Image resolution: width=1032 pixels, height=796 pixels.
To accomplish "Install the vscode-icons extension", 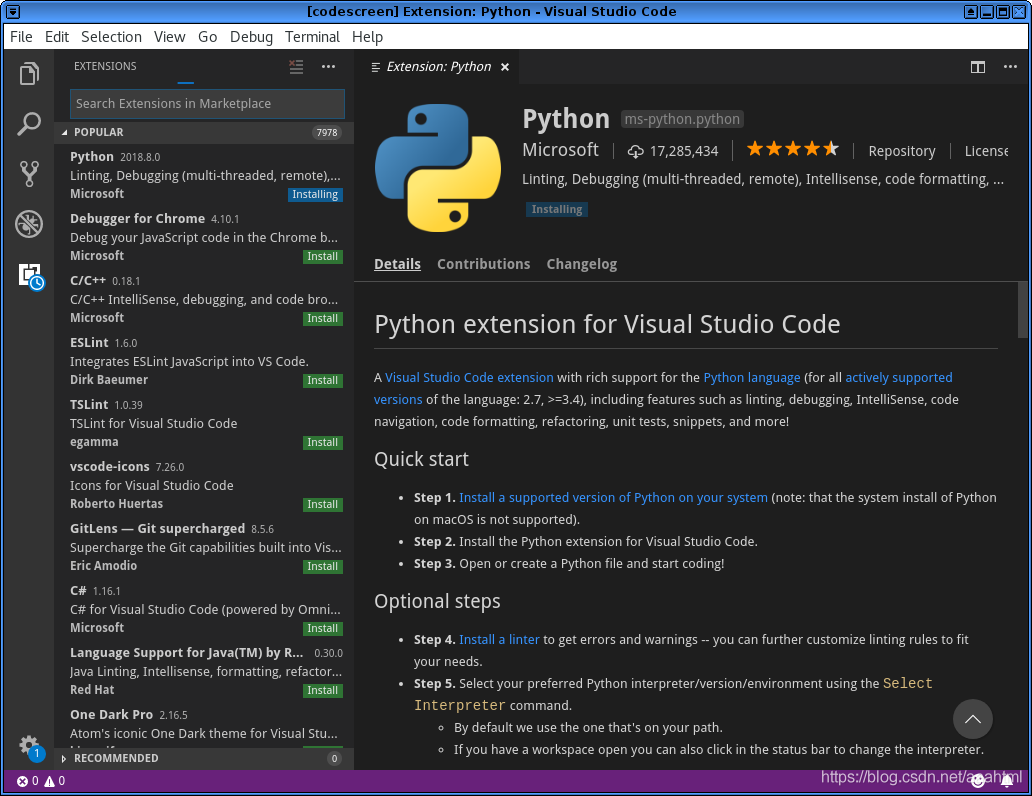I will pyautogui.click(x=322, y=504).
